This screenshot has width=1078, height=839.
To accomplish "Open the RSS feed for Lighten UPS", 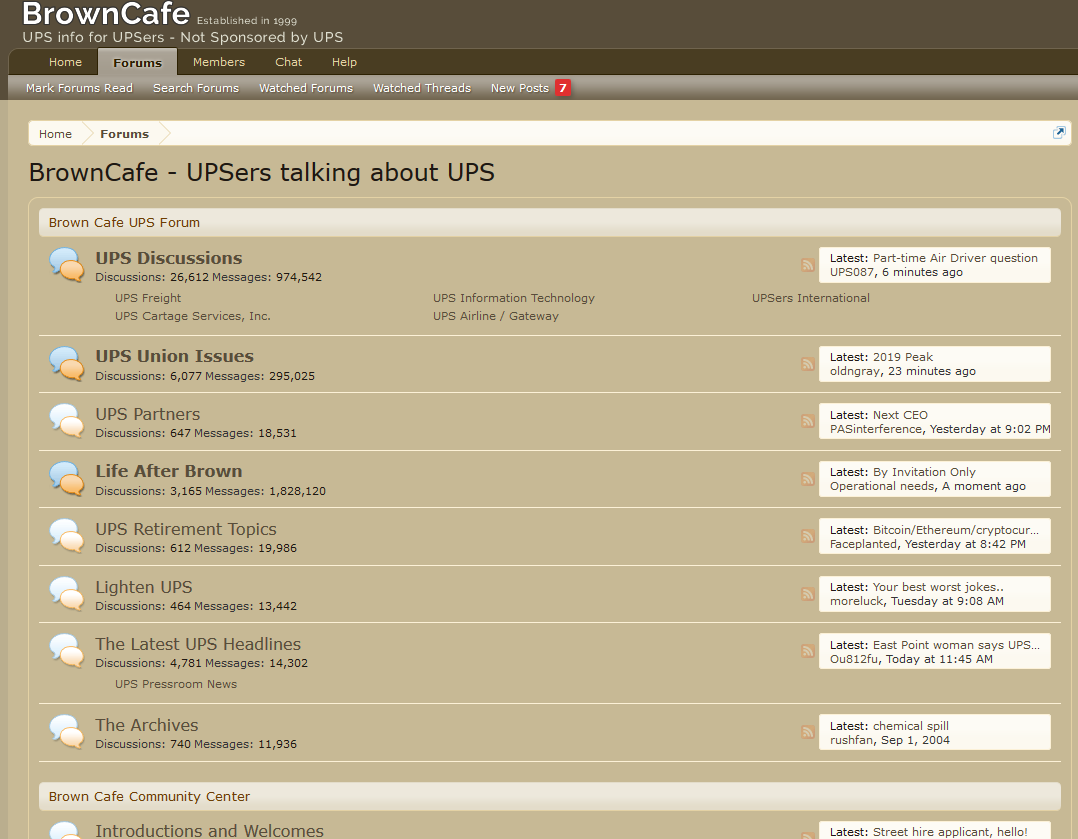I will pos(808,593).
